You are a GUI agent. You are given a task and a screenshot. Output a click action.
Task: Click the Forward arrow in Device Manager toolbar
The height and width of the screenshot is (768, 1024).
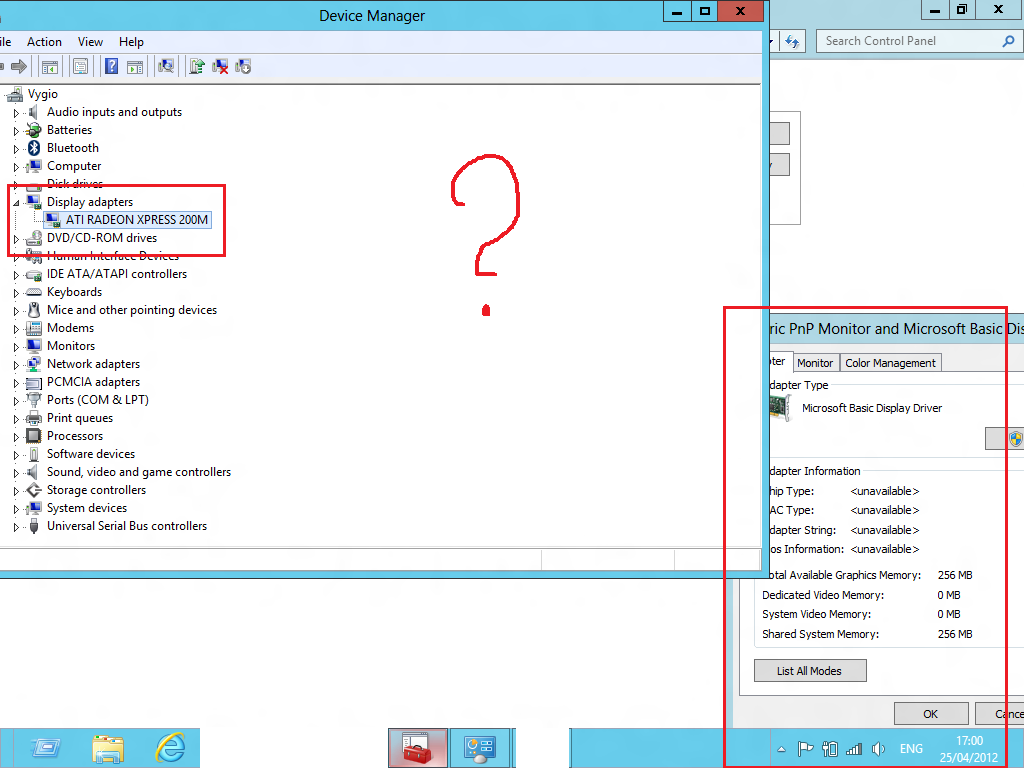tap(19, 66)
